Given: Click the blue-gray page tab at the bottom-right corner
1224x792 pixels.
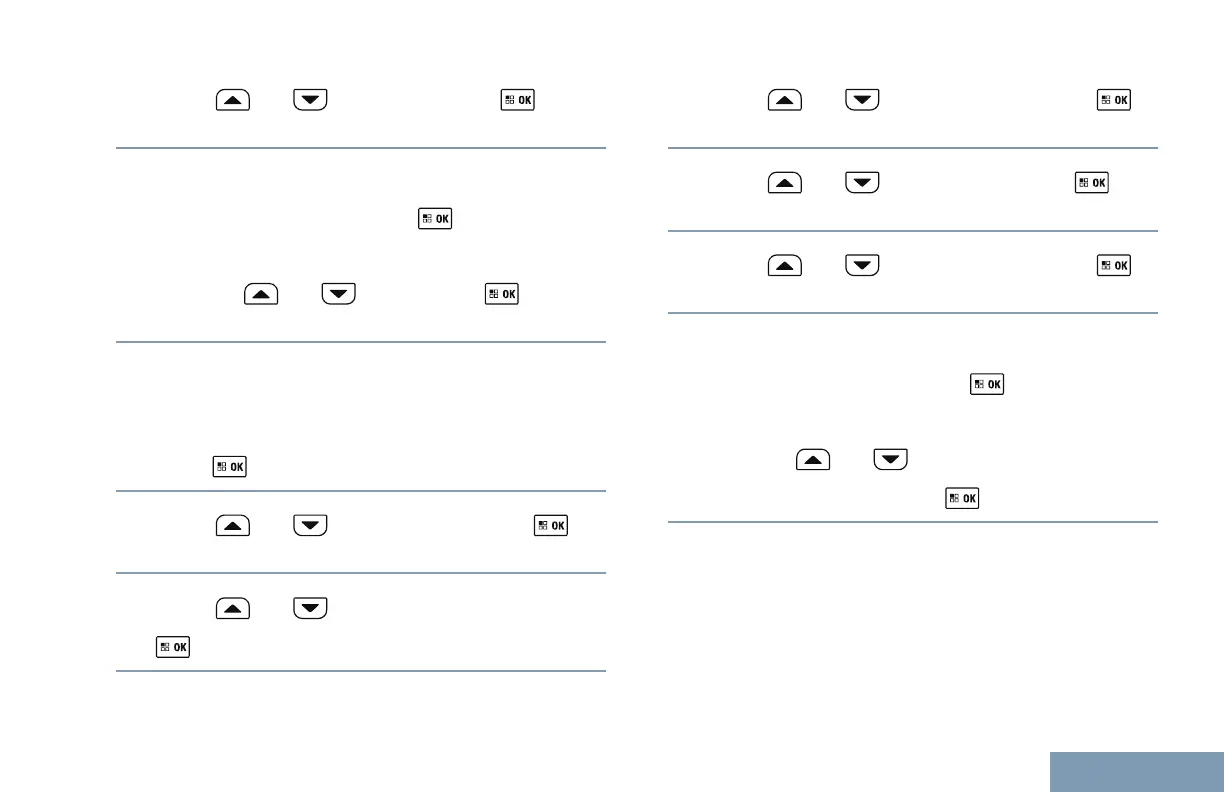Looking at the screenshot, I should [1137, 772].
